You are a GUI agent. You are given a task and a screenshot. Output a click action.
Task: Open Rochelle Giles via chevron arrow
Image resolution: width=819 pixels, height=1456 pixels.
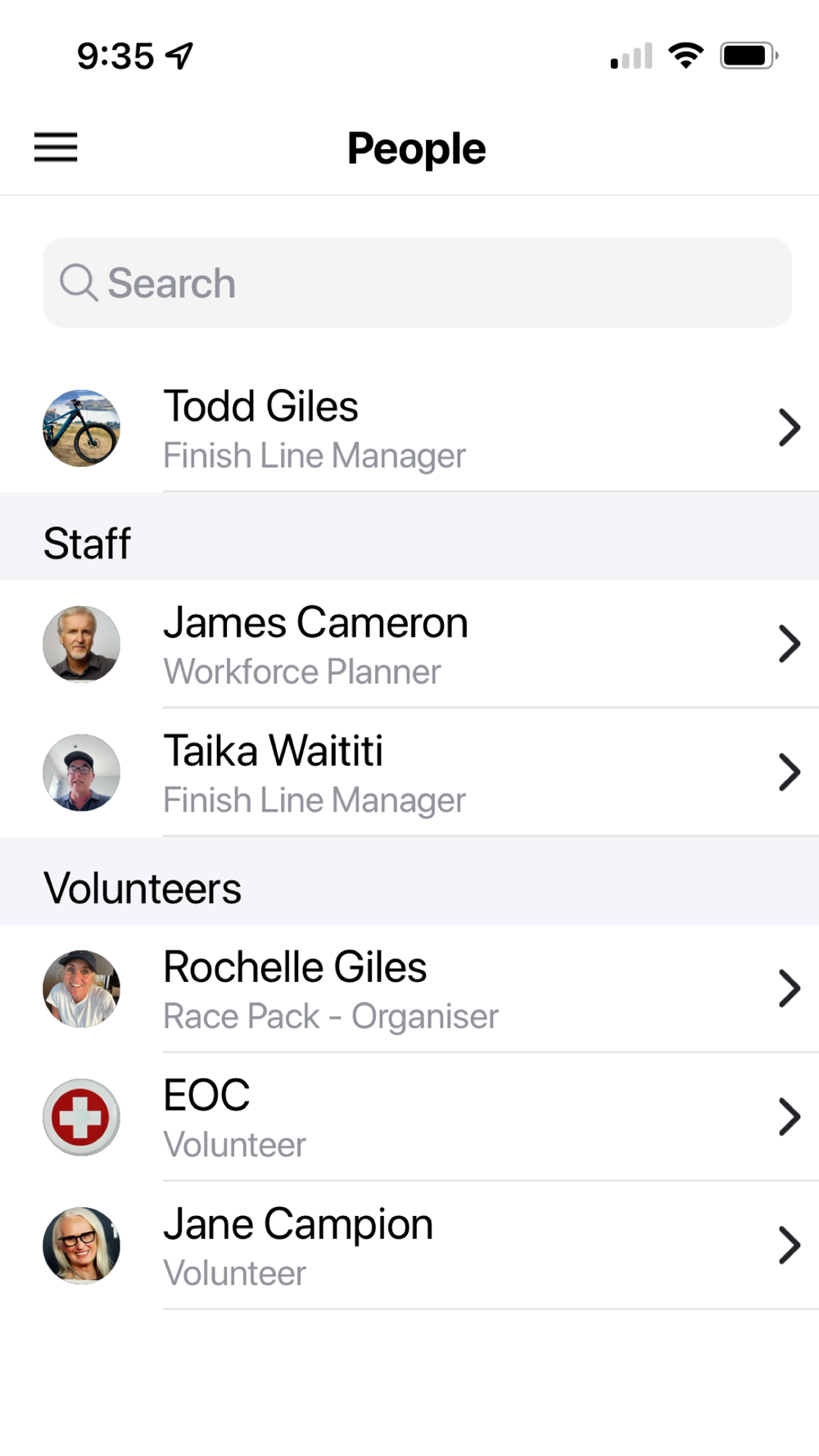[x=789, y=988]
